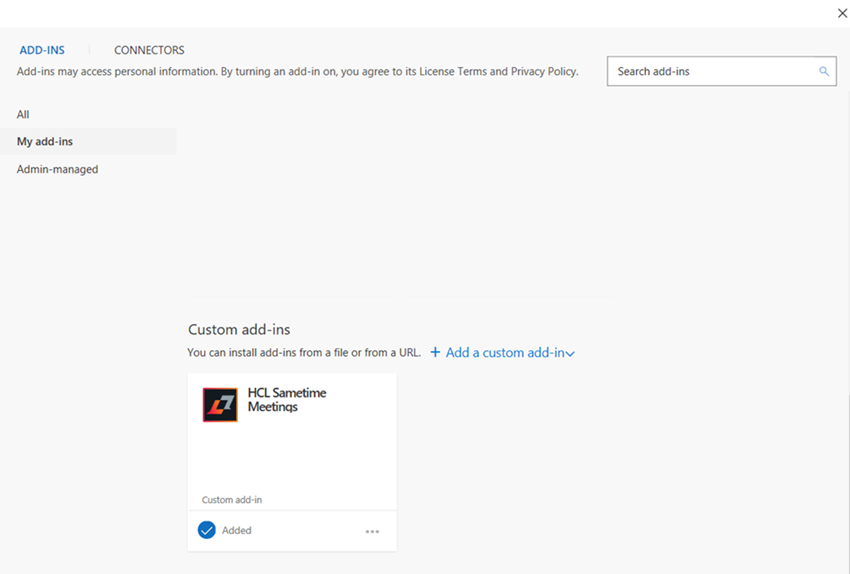Click the blue Added checkmark icon
The width and height of the screenshot is (850, 574).
pos(207,530)
